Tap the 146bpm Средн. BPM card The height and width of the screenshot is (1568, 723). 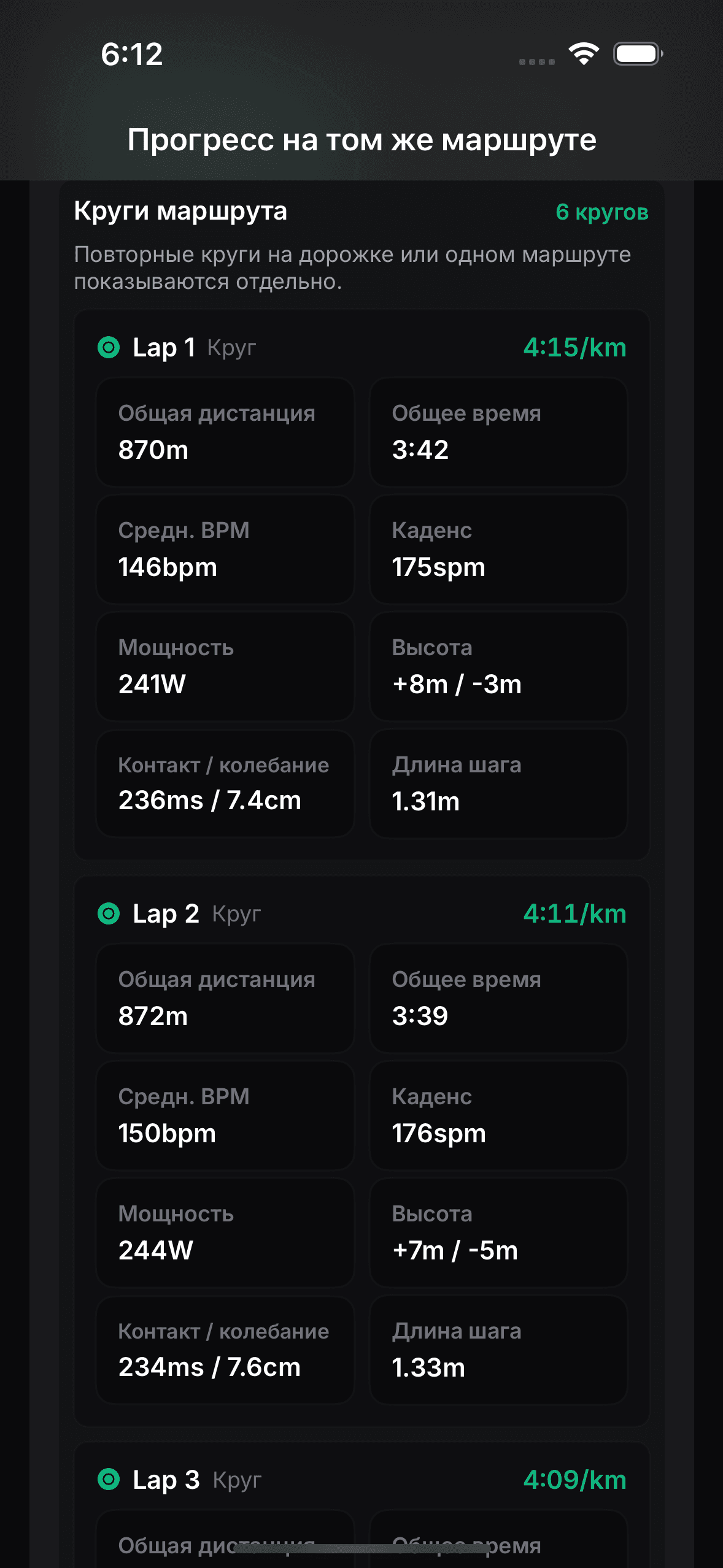(x=225, y=549)
